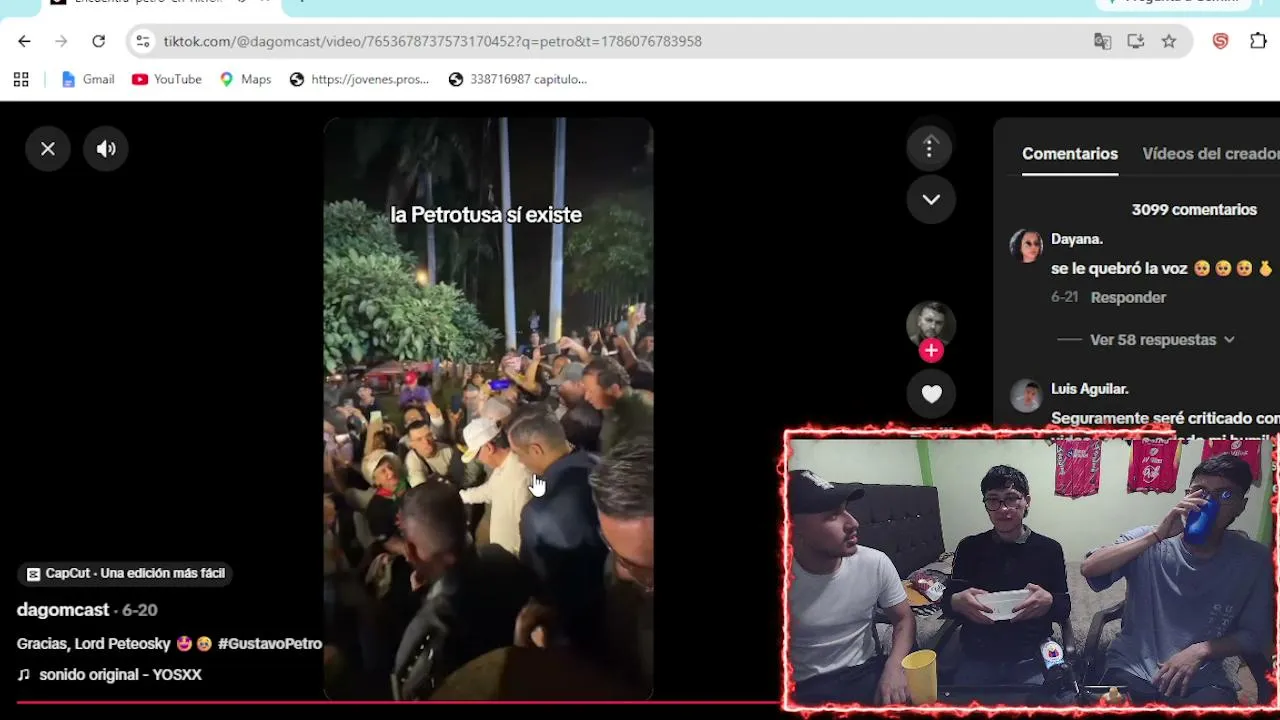Open the red extension icon in toolbar
1280x720 pixels.
click(1220, 41)
